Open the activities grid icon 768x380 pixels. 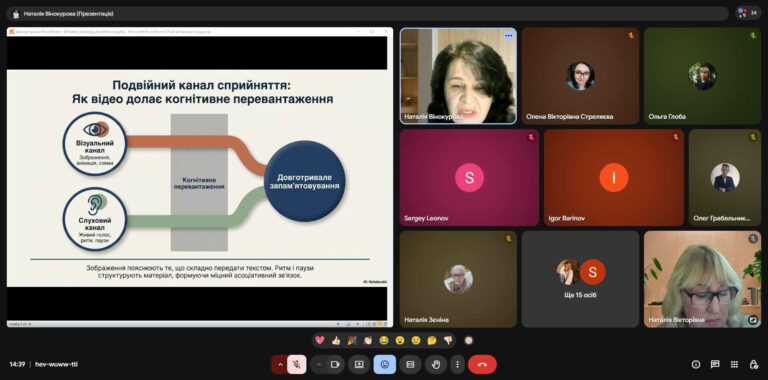[734, 364]
